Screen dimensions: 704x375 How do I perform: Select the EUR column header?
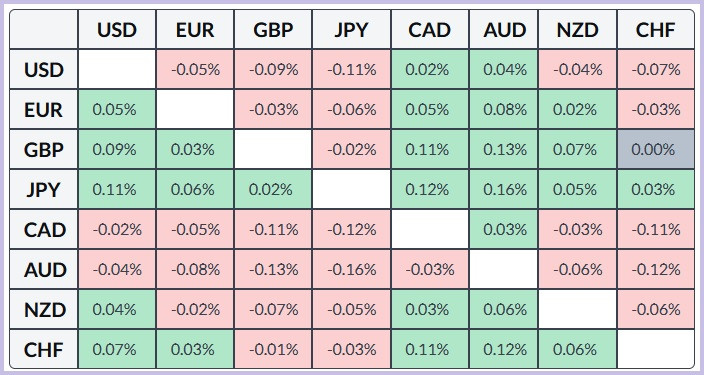195,30
